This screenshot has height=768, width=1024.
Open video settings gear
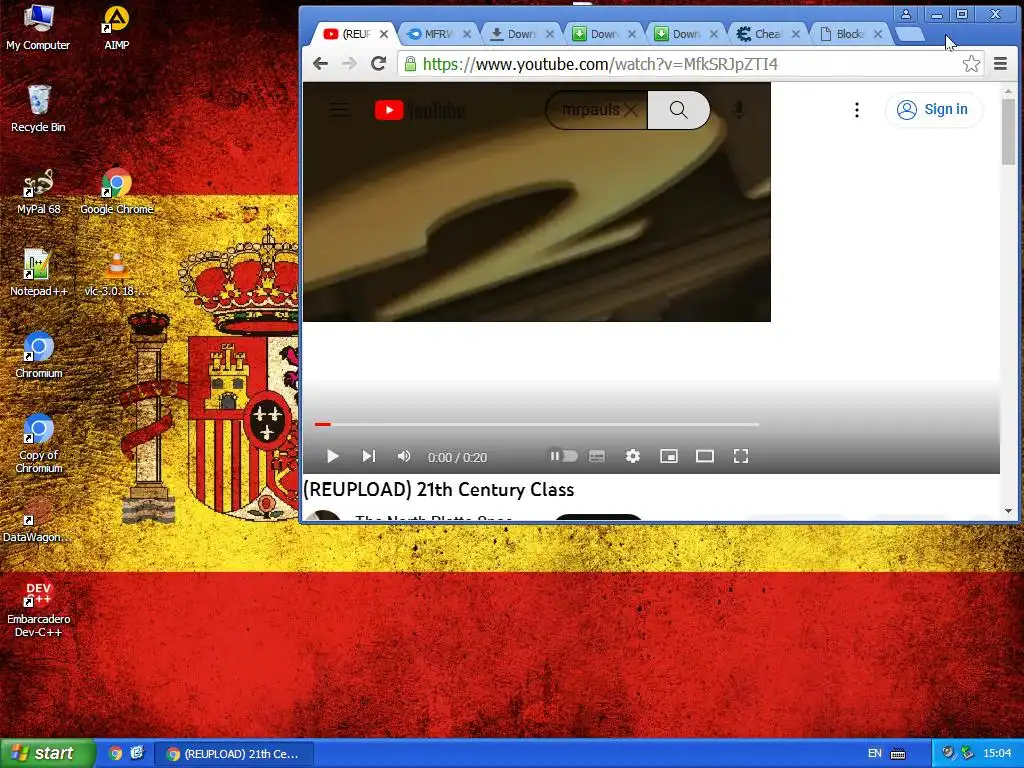coord(632,456)
